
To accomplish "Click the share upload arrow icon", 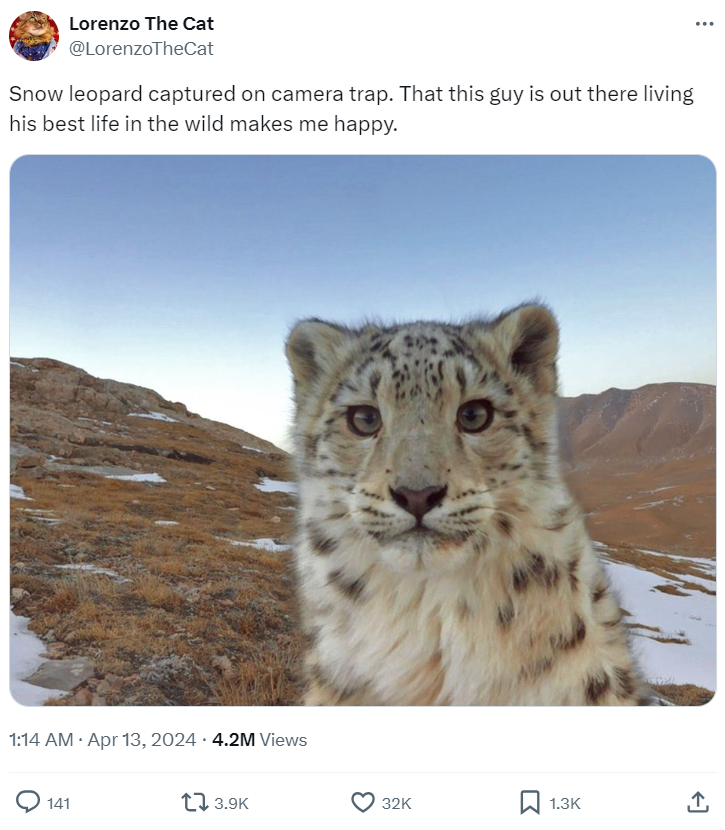I will (697, 802).
